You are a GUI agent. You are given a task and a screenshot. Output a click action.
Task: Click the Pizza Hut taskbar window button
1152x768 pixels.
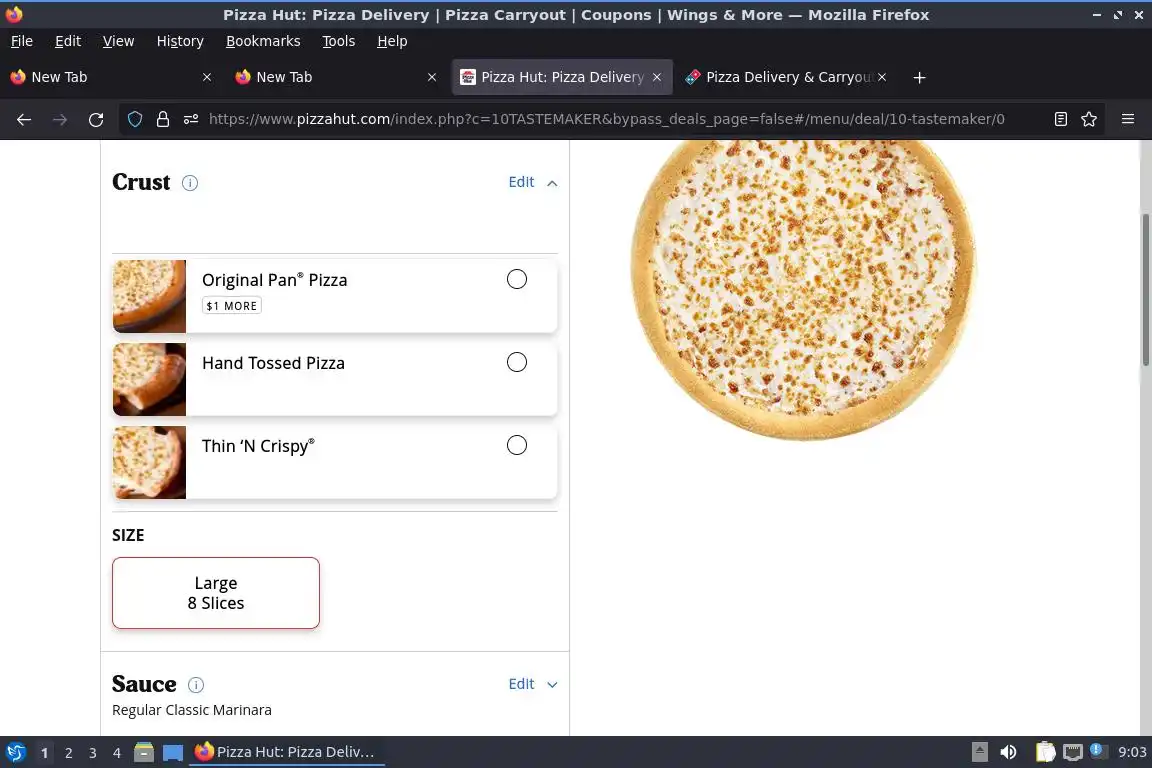point(287,752)
